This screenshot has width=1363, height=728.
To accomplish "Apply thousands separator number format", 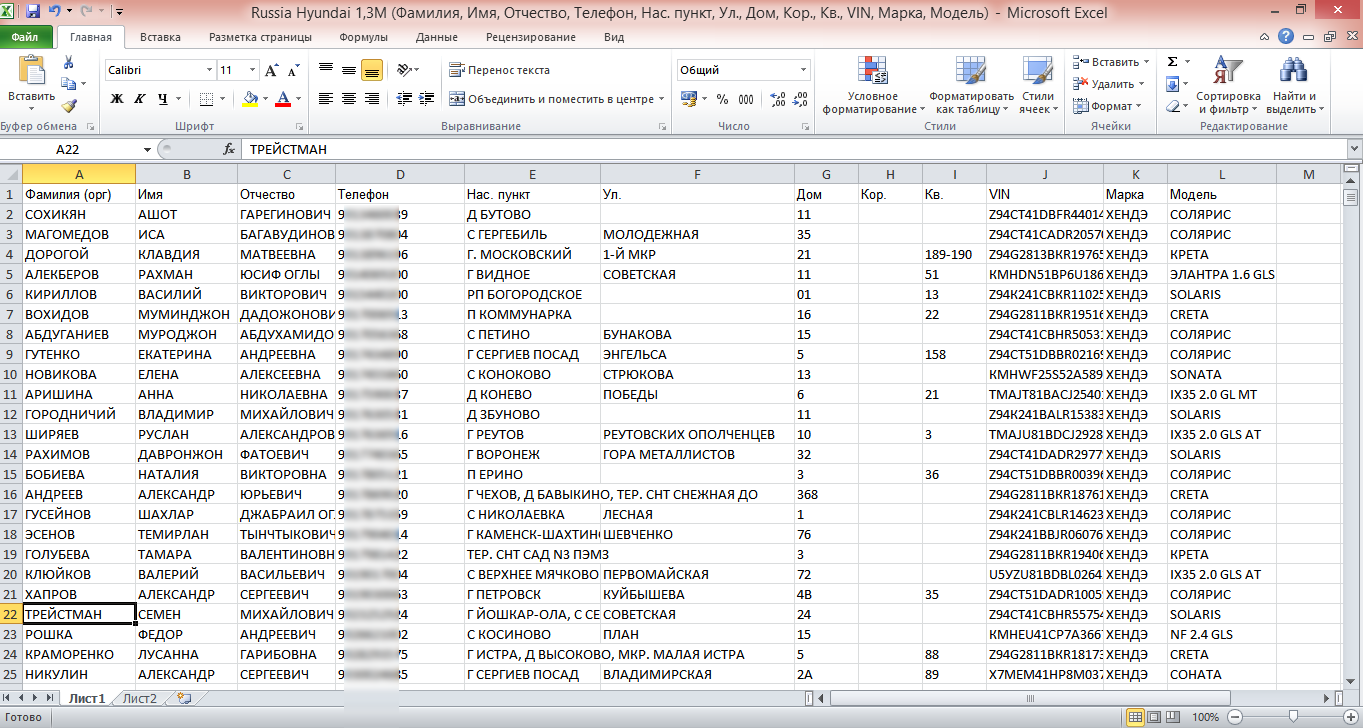I will [746, 98].
